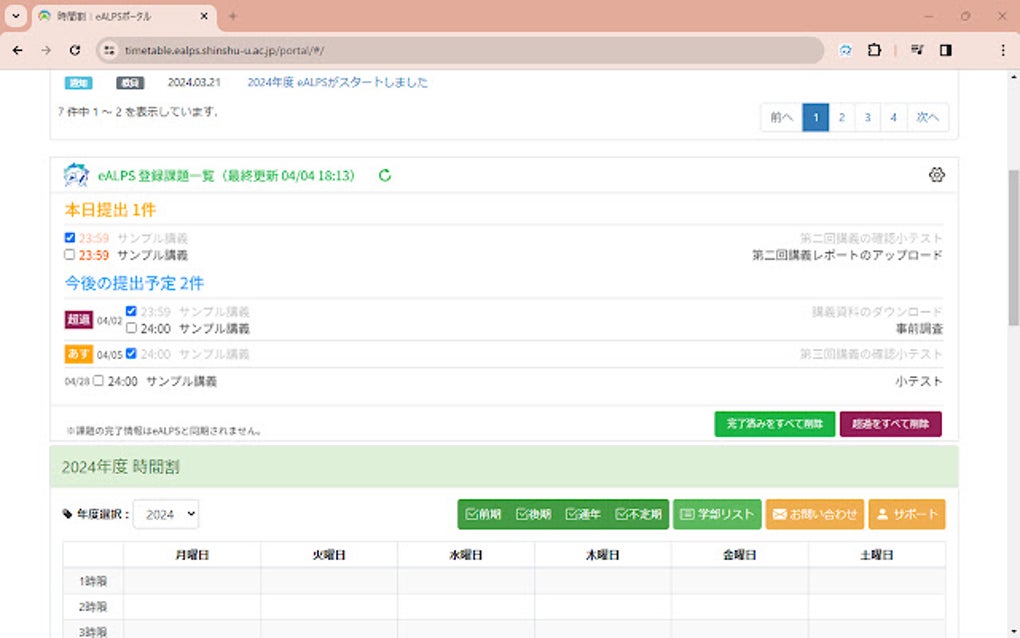Open assignment list settings gear

pos(936,175)
